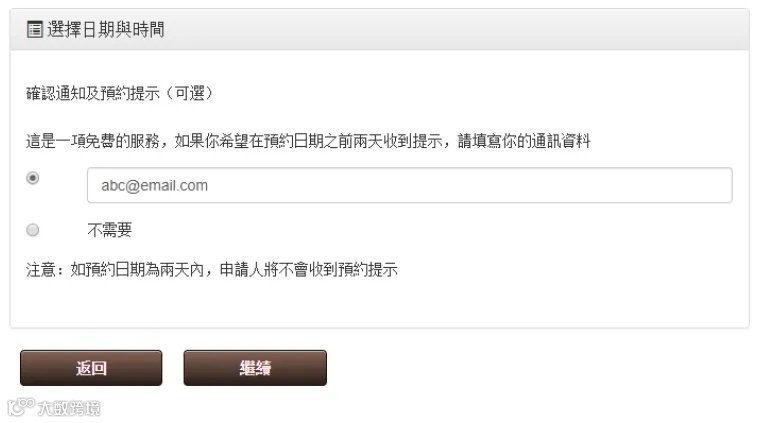Click the 申請人將不會收到預約提示 phrase
The height and width of the screenshot is (423, 760).
pyautogui.click(x=309, y=269)
